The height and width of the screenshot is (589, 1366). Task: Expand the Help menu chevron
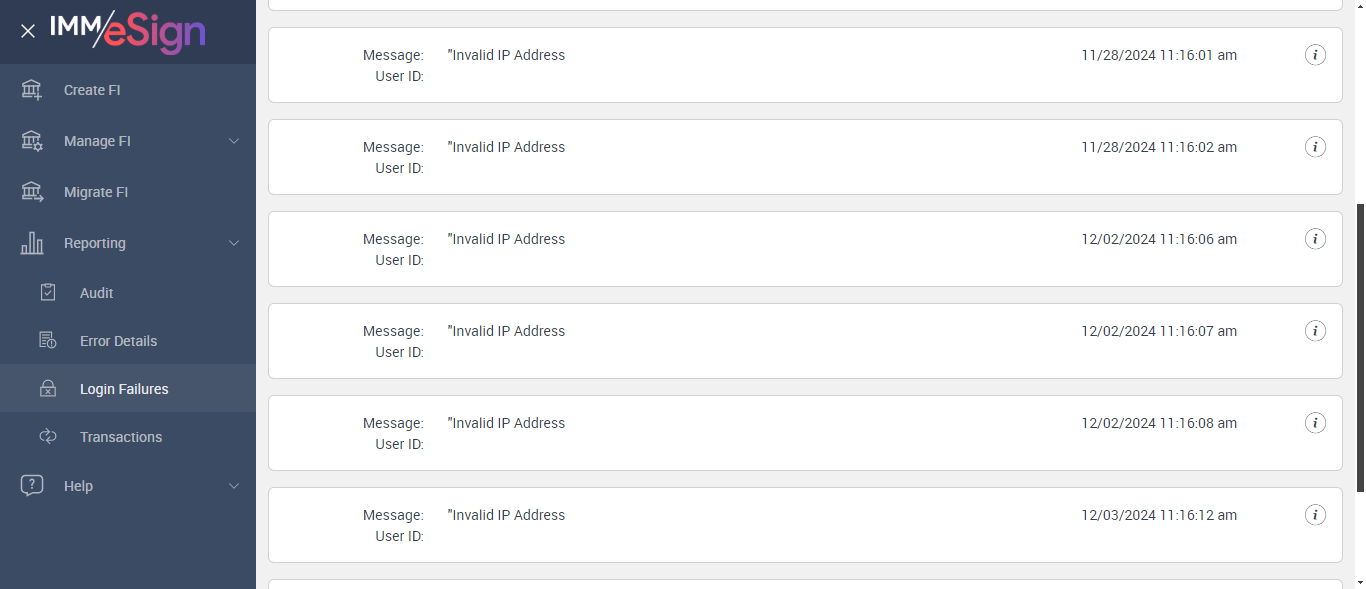(234, 486)
